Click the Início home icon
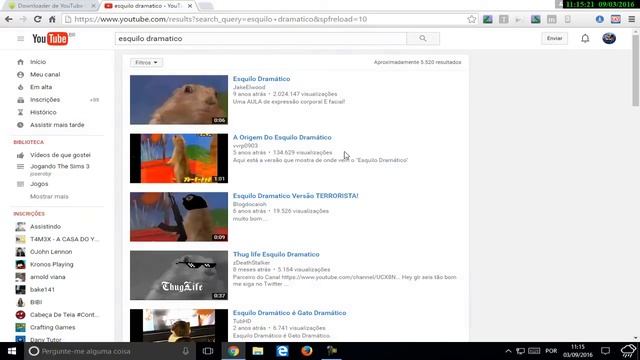This screenshot has height=360, width=640. tap(20, 62)
